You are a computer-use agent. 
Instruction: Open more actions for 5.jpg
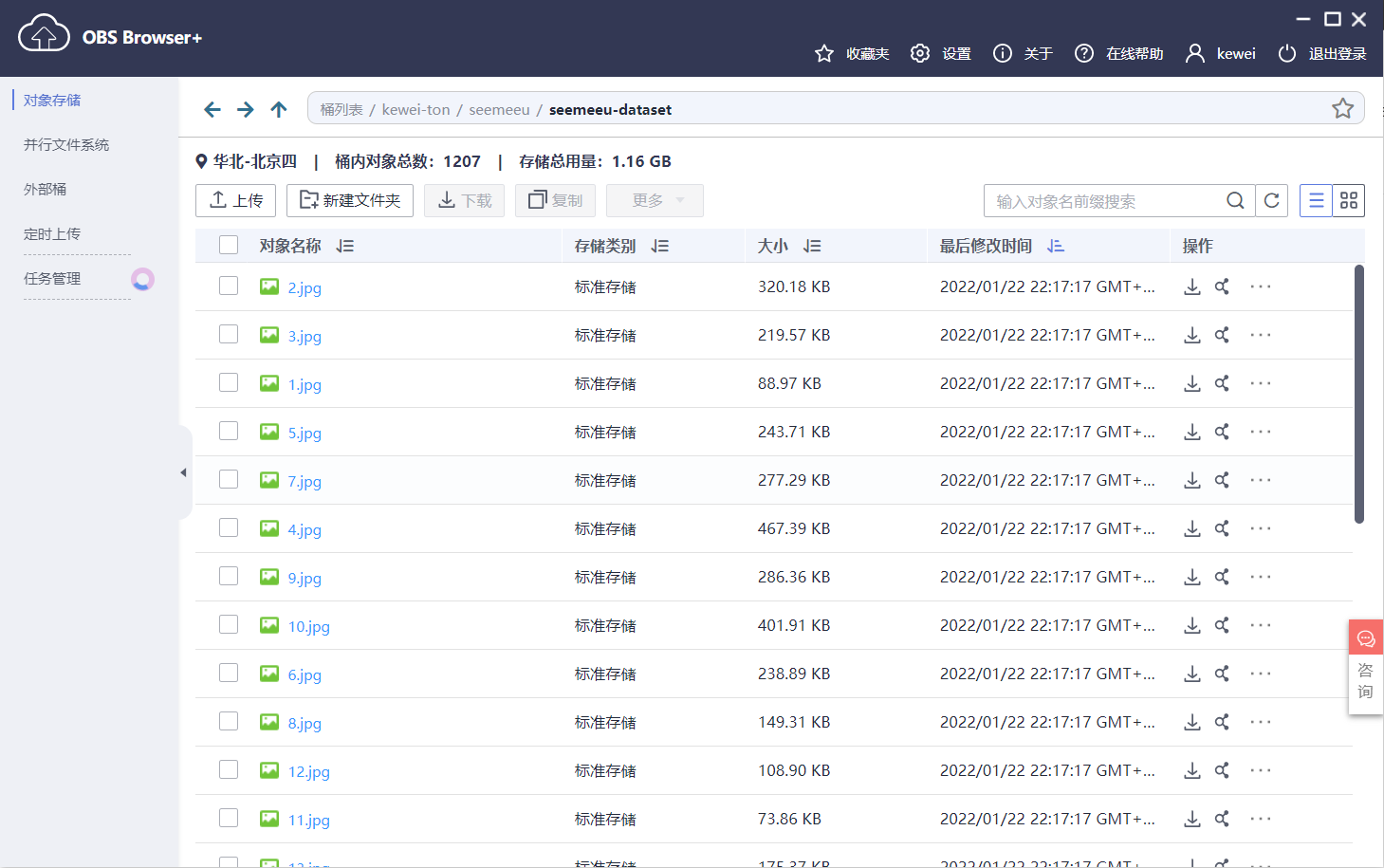(1261, 432)
